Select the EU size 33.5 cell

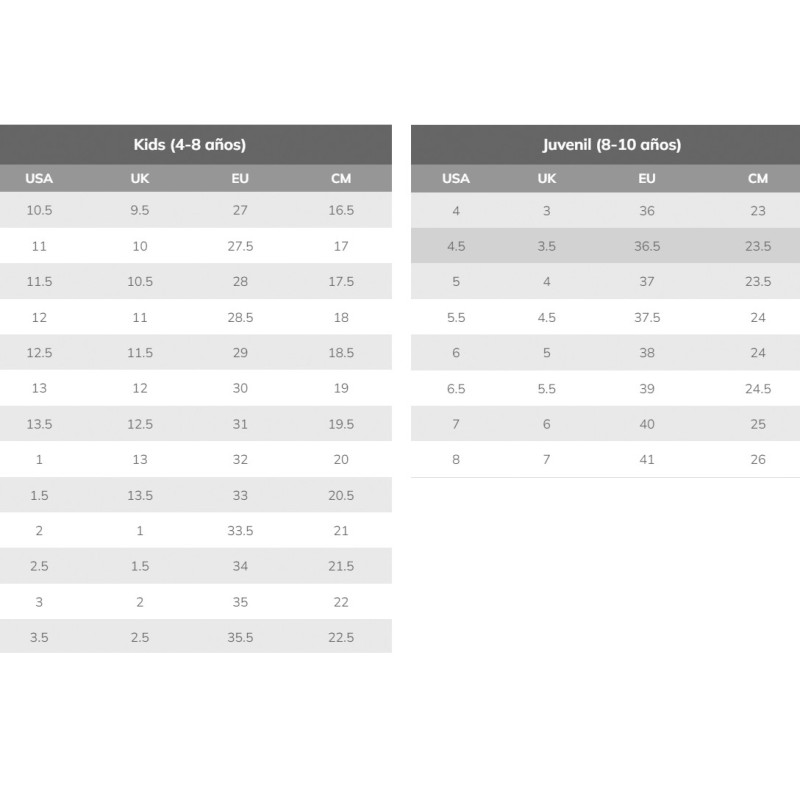coord(240,530)
